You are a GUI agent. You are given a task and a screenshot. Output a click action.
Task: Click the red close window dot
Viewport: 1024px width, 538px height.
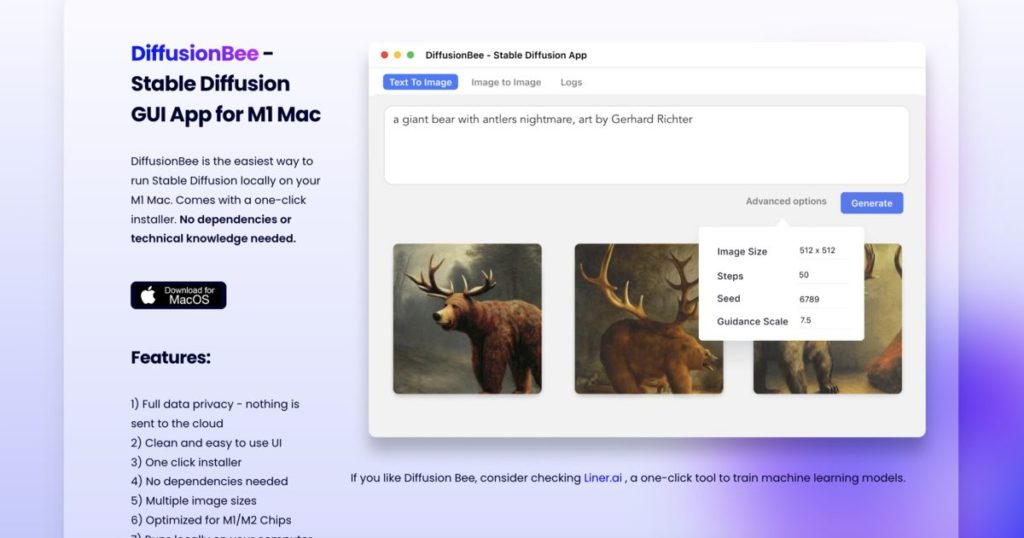coord(384,55)
